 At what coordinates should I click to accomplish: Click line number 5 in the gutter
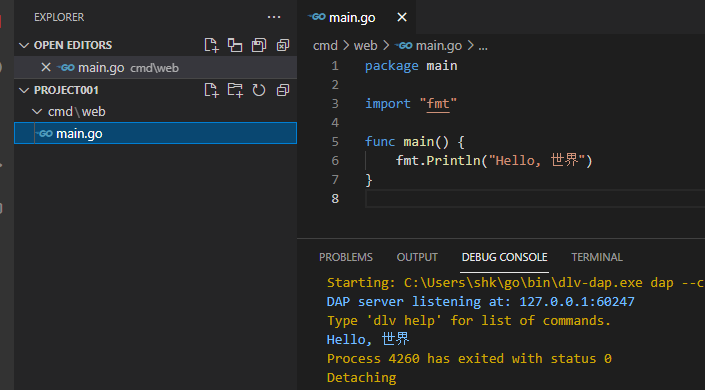click(x=335, y=142)
